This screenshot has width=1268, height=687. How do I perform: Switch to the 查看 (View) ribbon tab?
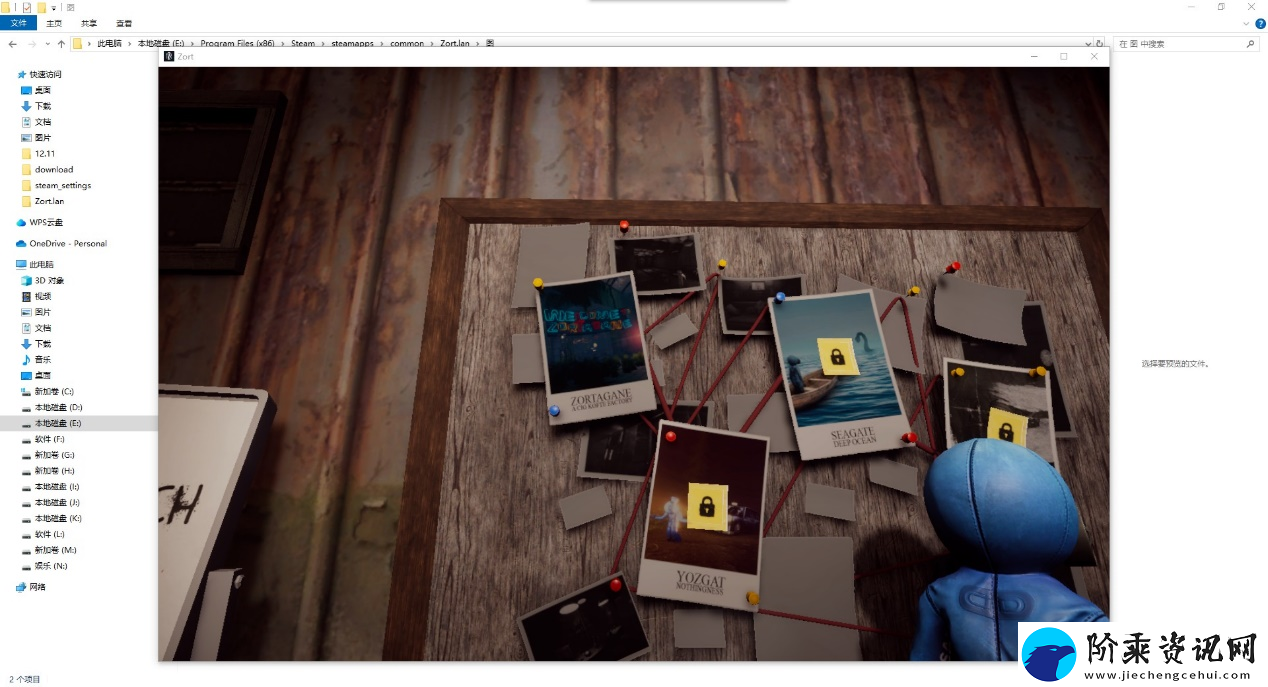pyautogui.click(x=124, y=23)
